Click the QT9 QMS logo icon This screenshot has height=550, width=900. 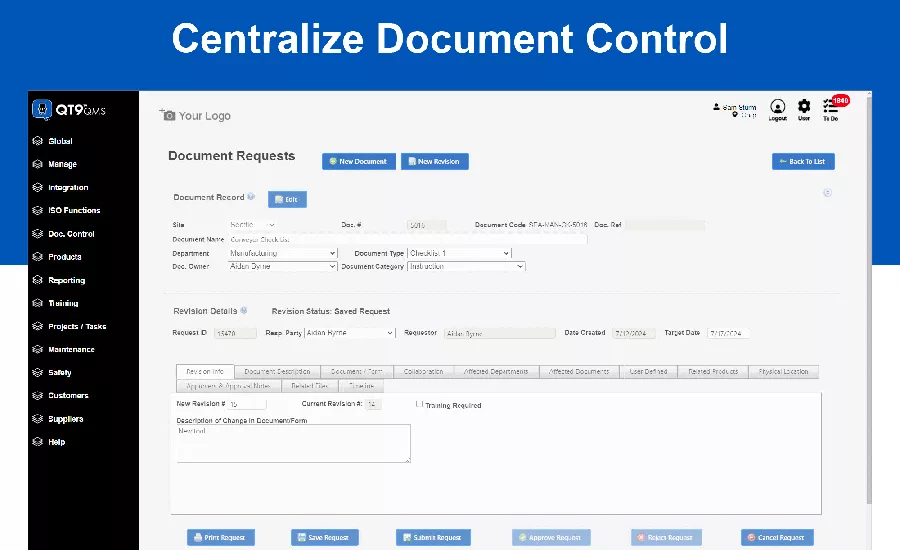tap(42, 109)
